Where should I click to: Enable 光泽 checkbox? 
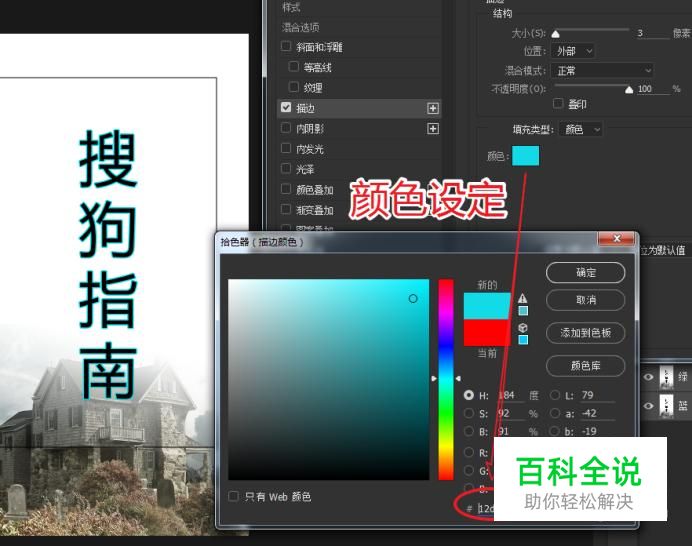coord(286,169)
